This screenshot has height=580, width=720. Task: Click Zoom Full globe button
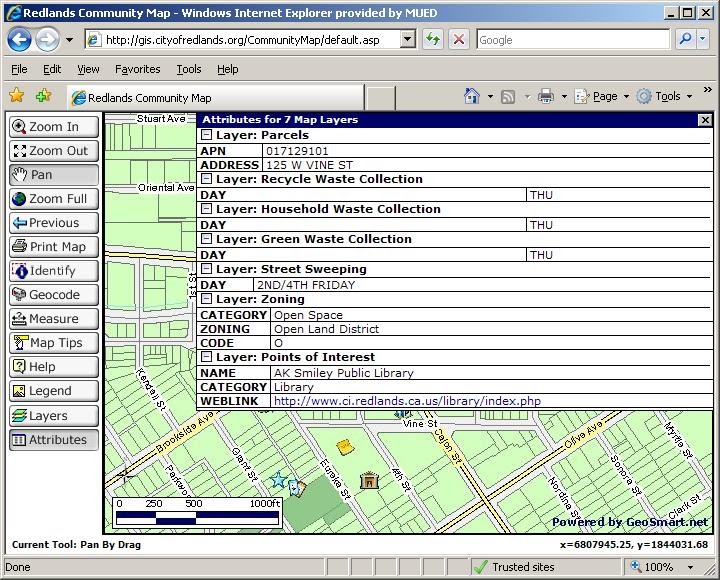[54, 199]
